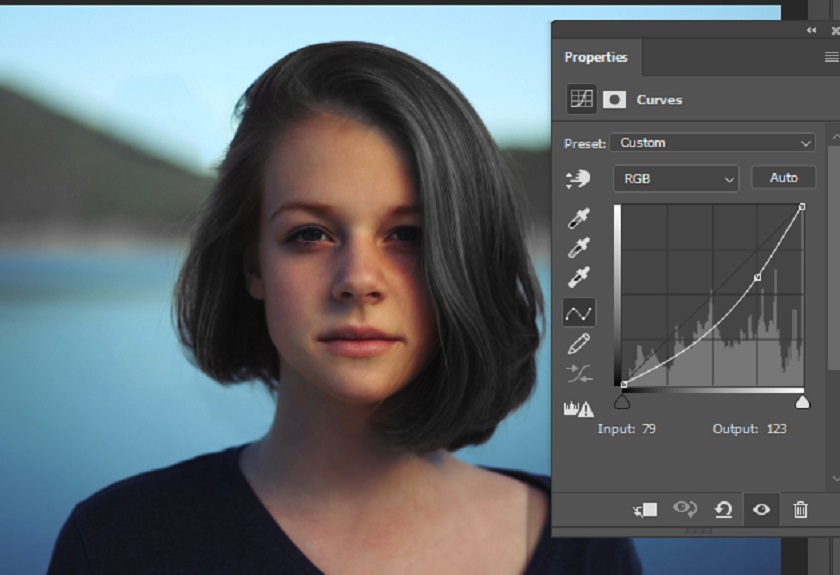Select the pencil draw curve tool

[x=579, y=344]
